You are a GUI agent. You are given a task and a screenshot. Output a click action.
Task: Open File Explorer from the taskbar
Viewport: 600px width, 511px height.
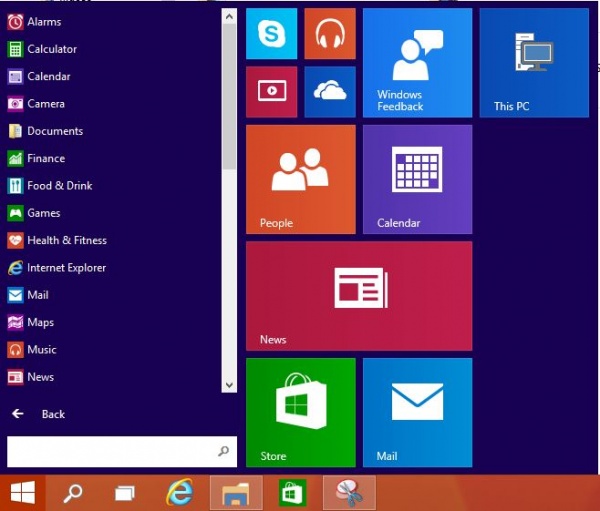236,493
